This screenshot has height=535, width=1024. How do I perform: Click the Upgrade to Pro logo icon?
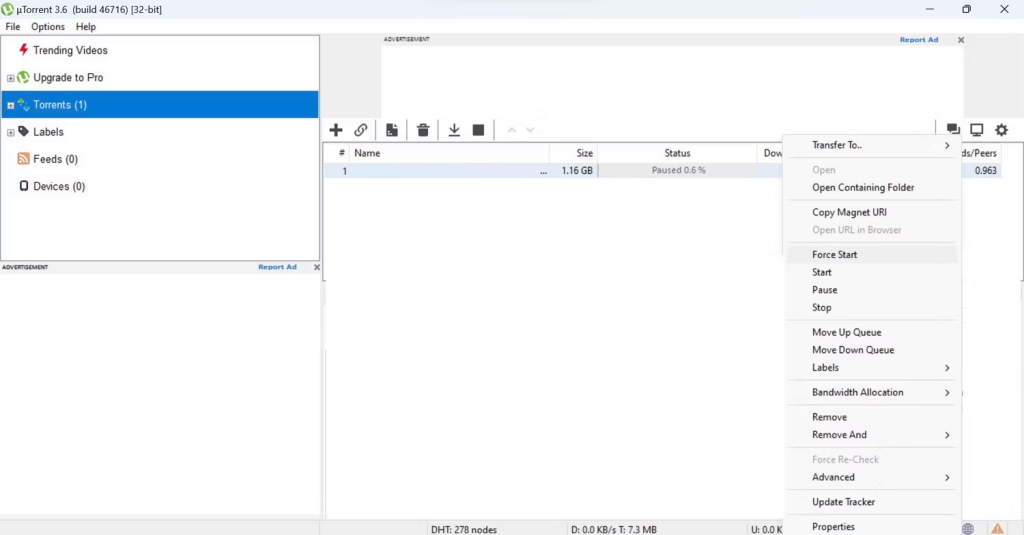[24, 77]
